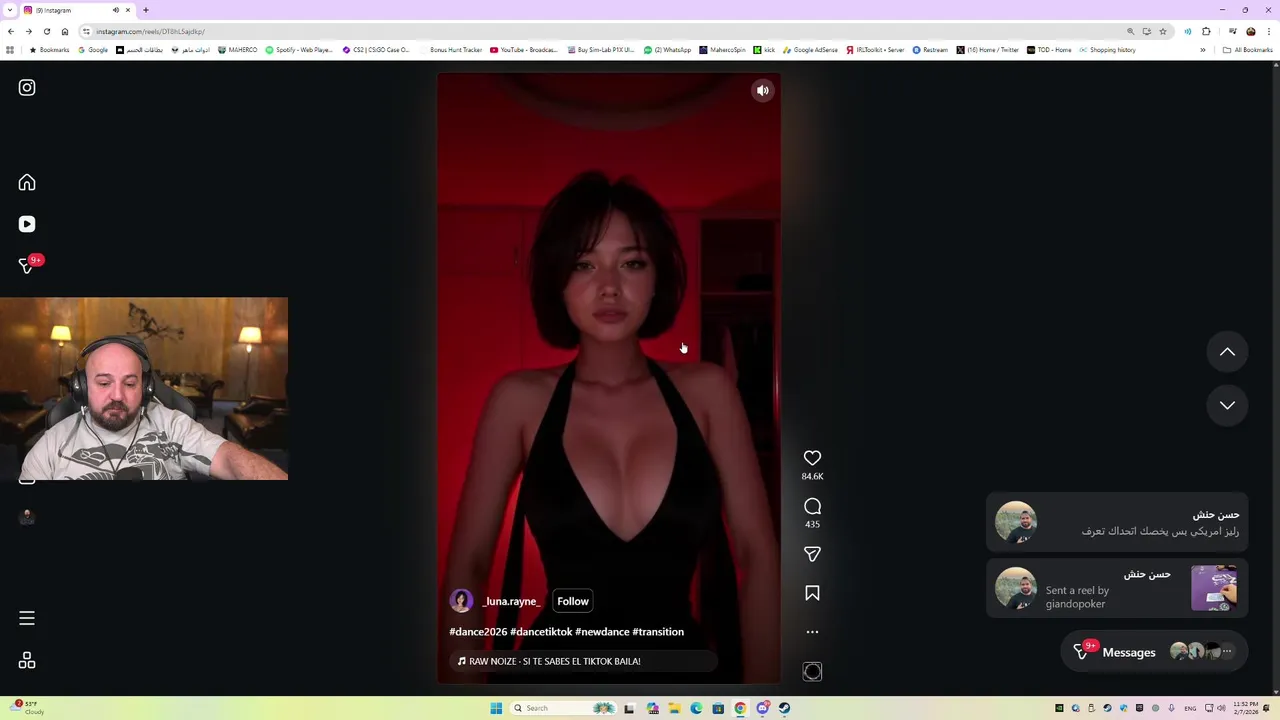The width and height of the screenshot is (1280, 720).
Task: Open Instagram home via logo icon
Action: point(27,88)
